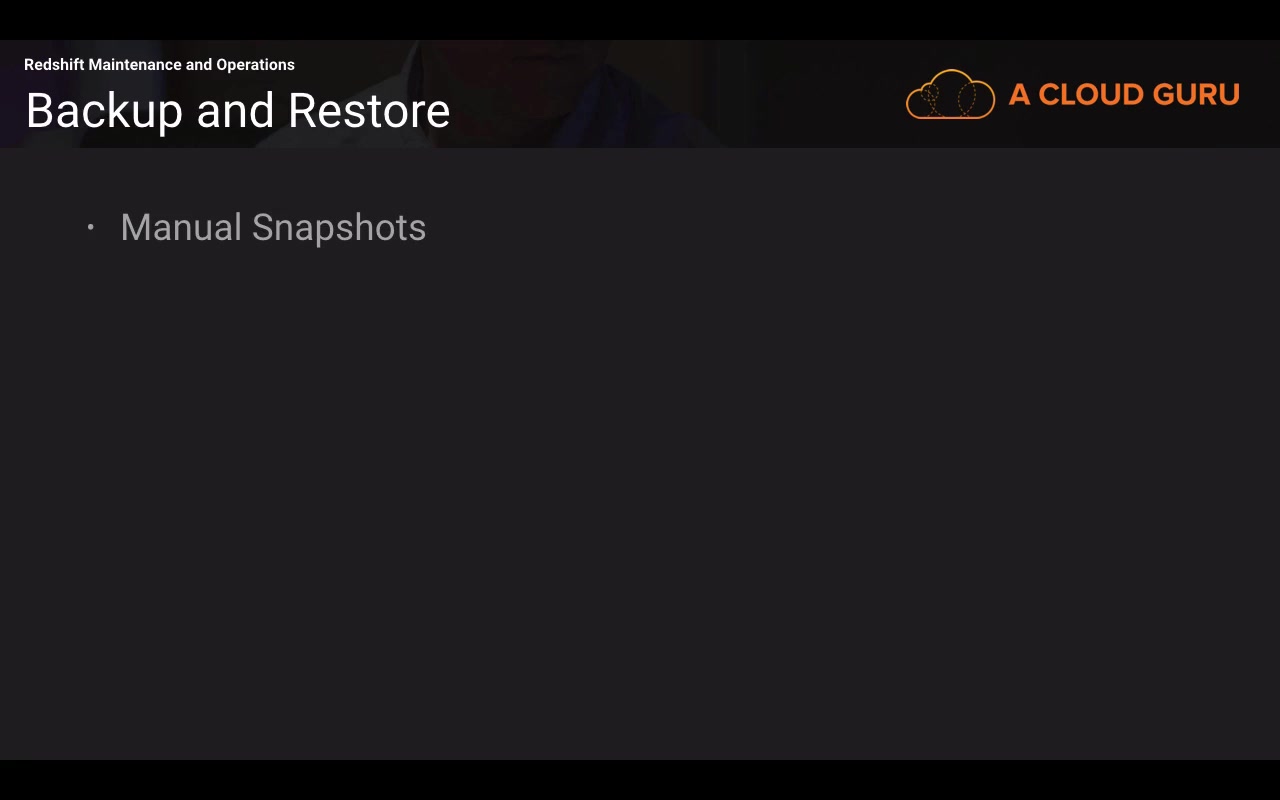Click the bottom black letterbox bar
Screen dimensions: 1280x800
(640, 780)
